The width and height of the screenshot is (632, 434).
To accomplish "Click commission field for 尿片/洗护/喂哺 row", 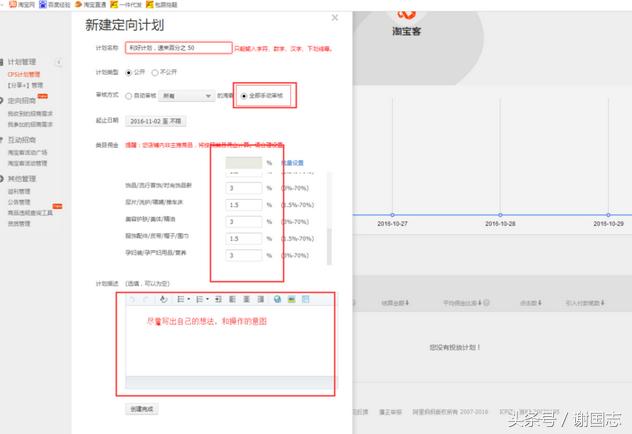I will point(244,205).
